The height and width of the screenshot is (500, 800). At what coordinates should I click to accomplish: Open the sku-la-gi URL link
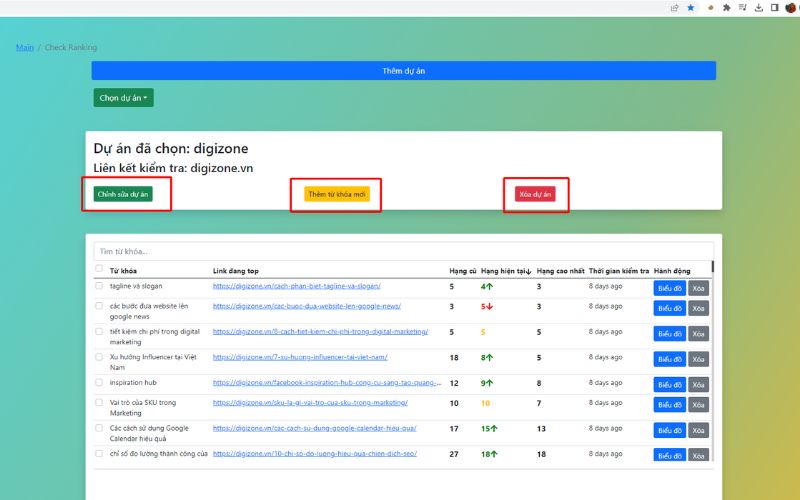pos(310,403)
